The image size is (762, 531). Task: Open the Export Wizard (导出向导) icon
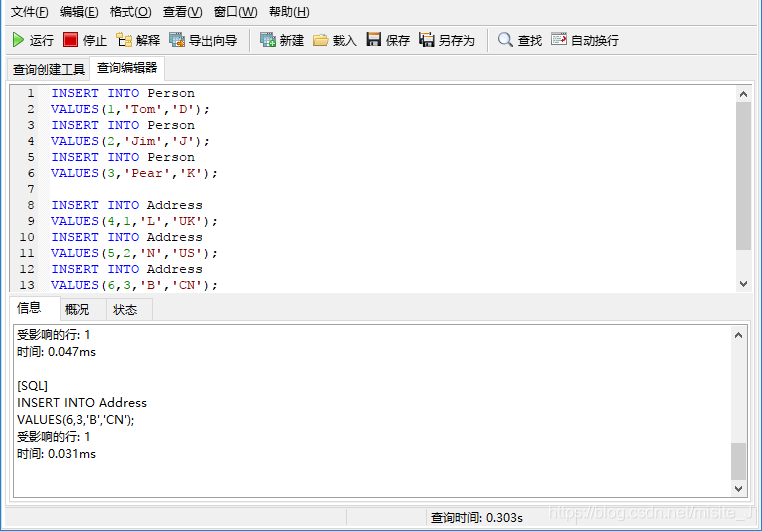(177, 40)
